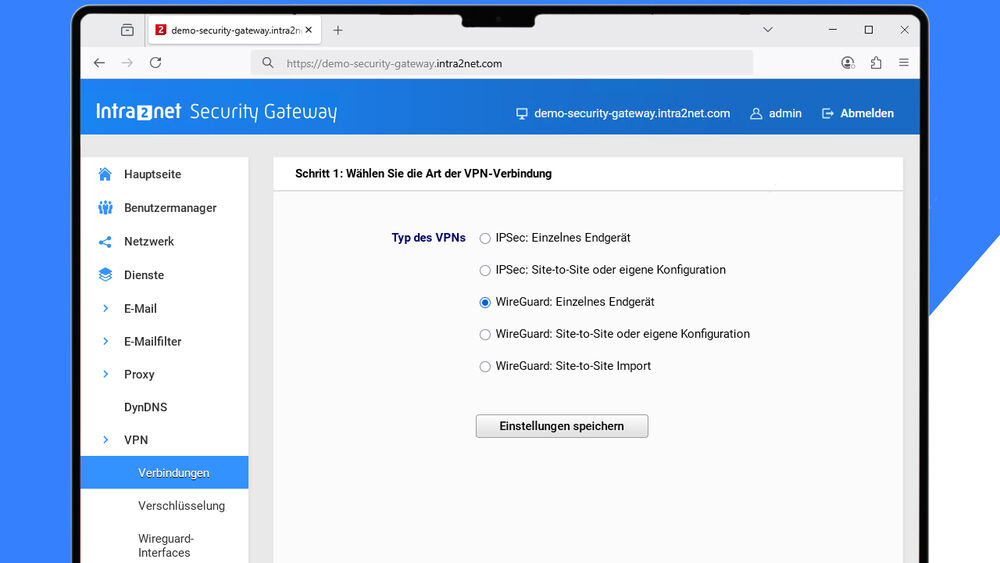1000x563 pixels.
Task: Click the admin user icon in header
Action: 756,114
